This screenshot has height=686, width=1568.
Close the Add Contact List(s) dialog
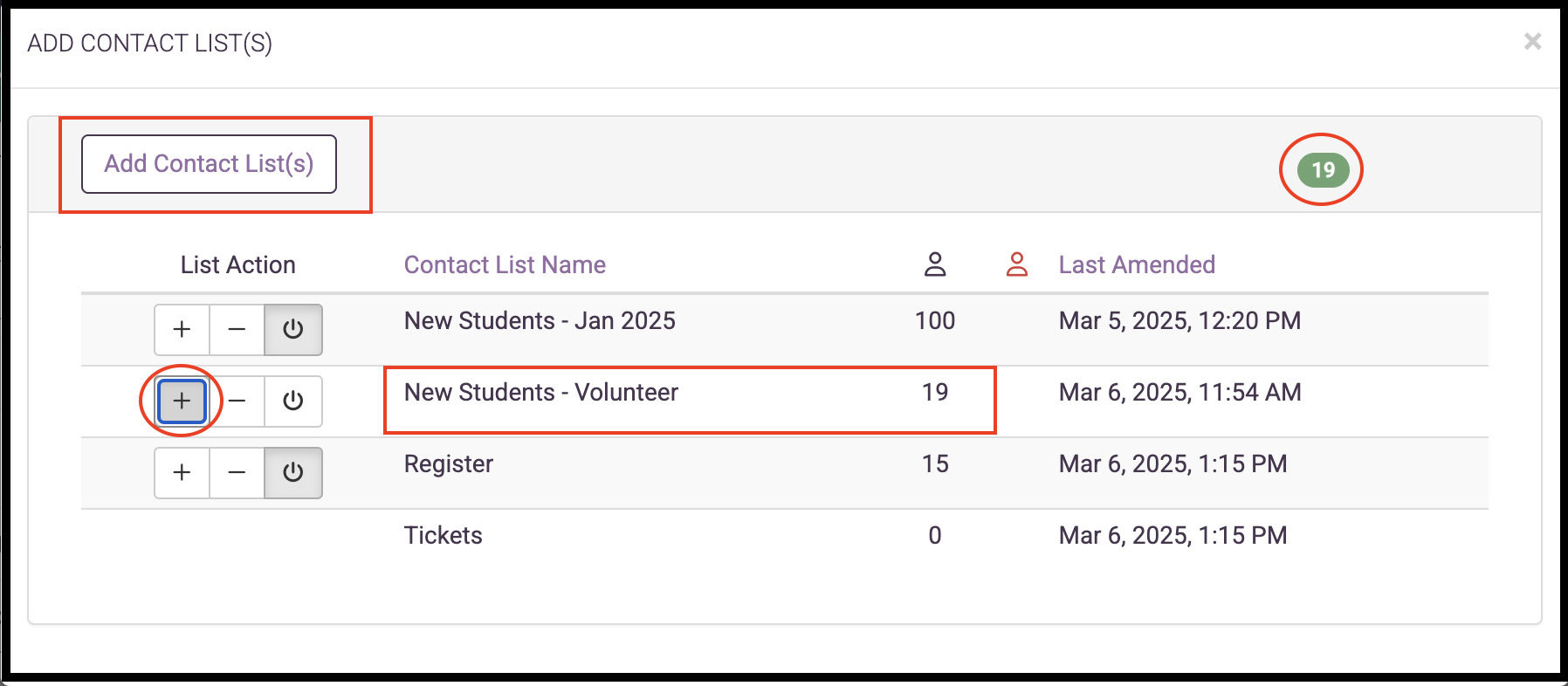pyautogui.click(x=1532, y=41)
